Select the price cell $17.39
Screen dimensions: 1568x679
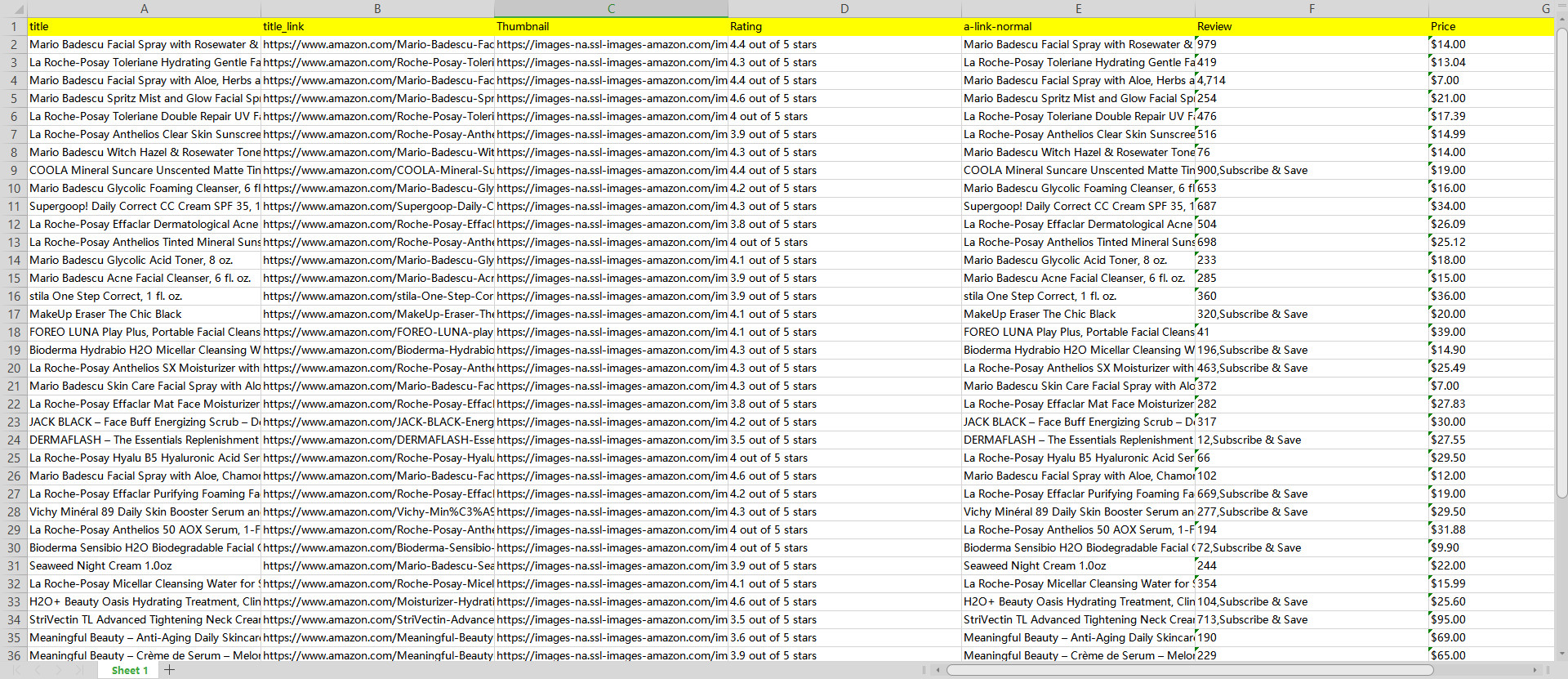pyautogui.click(x=1492, y=116)
